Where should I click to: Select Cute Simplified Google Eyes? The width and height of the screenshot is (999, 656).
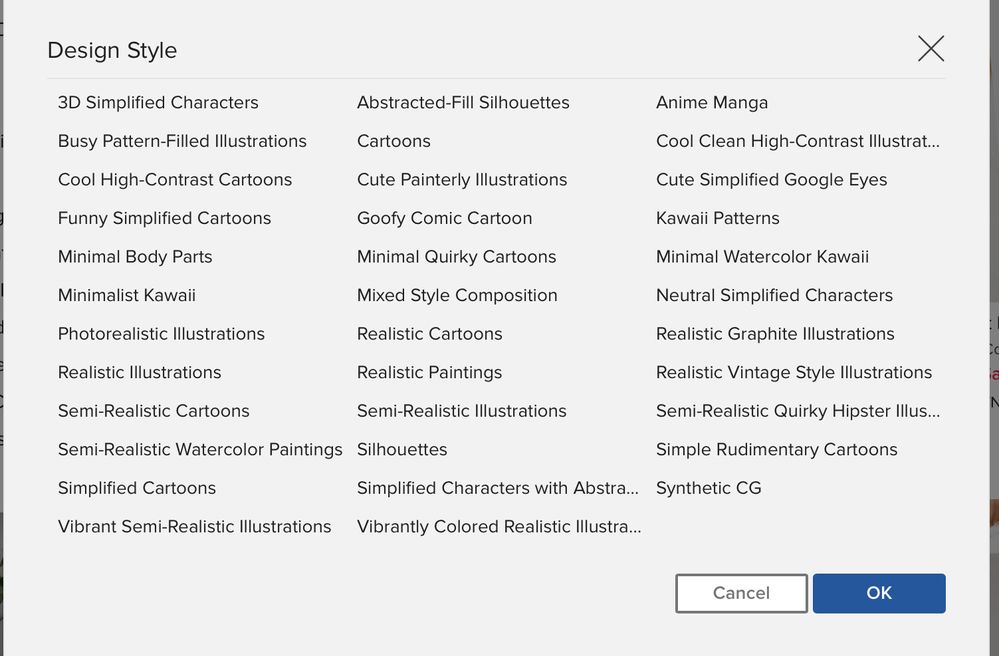(772, 180)
